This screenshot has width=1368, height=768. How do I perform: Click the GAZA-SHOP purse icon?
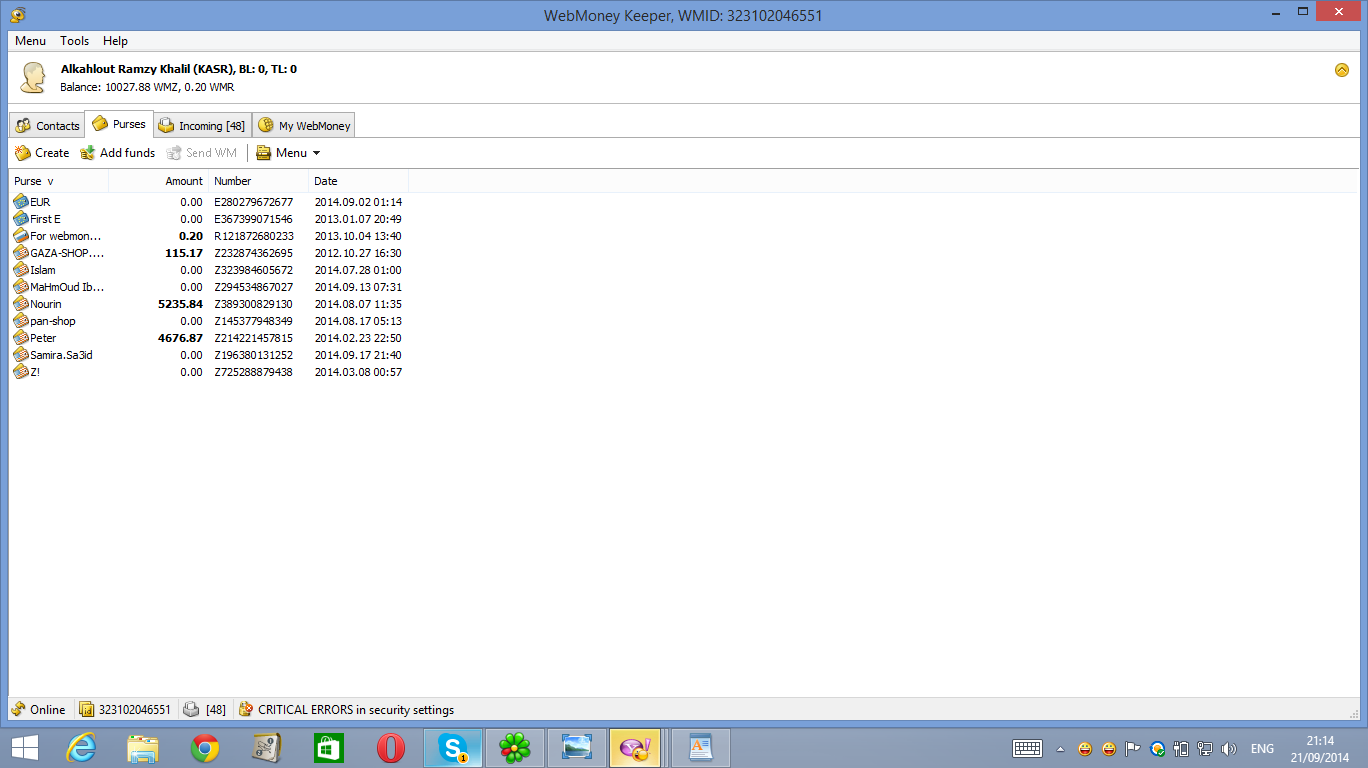[x=21, y=253]
